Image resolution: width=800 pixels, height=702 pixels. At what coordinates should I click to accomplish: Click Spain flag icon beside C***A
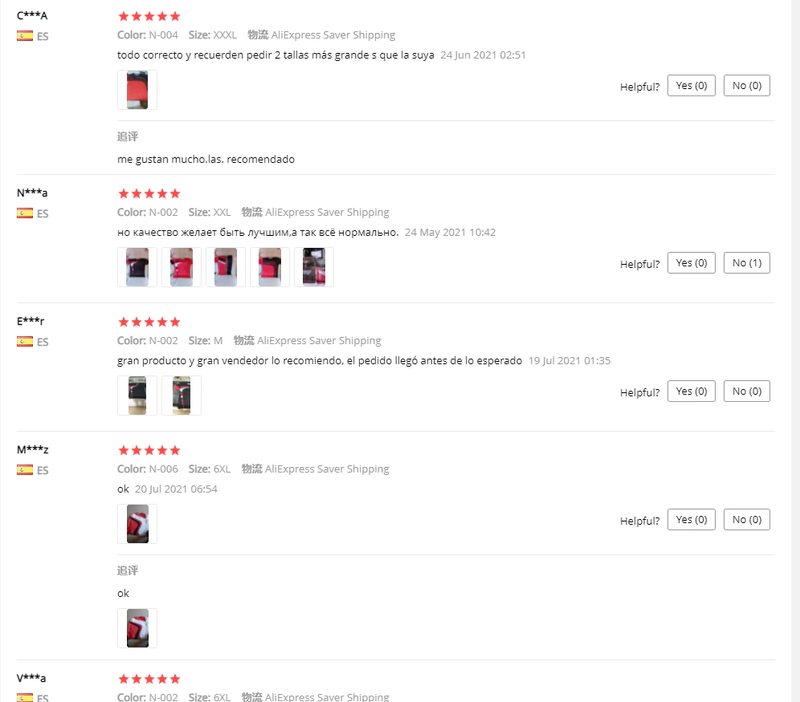point(25,35)
